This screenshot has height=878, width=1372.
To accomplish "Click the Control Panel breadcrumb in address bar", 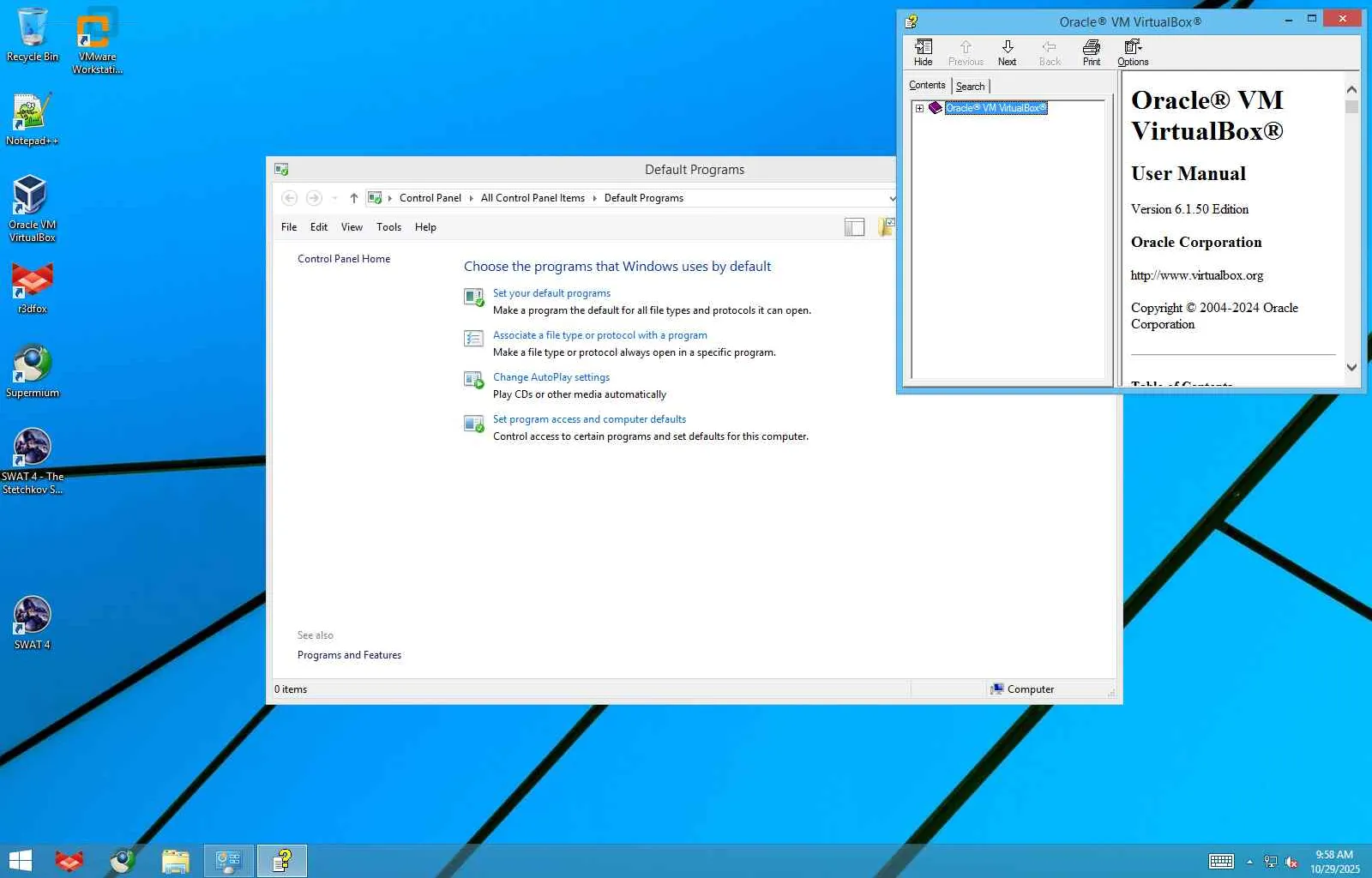I will (x=430, y=198).
